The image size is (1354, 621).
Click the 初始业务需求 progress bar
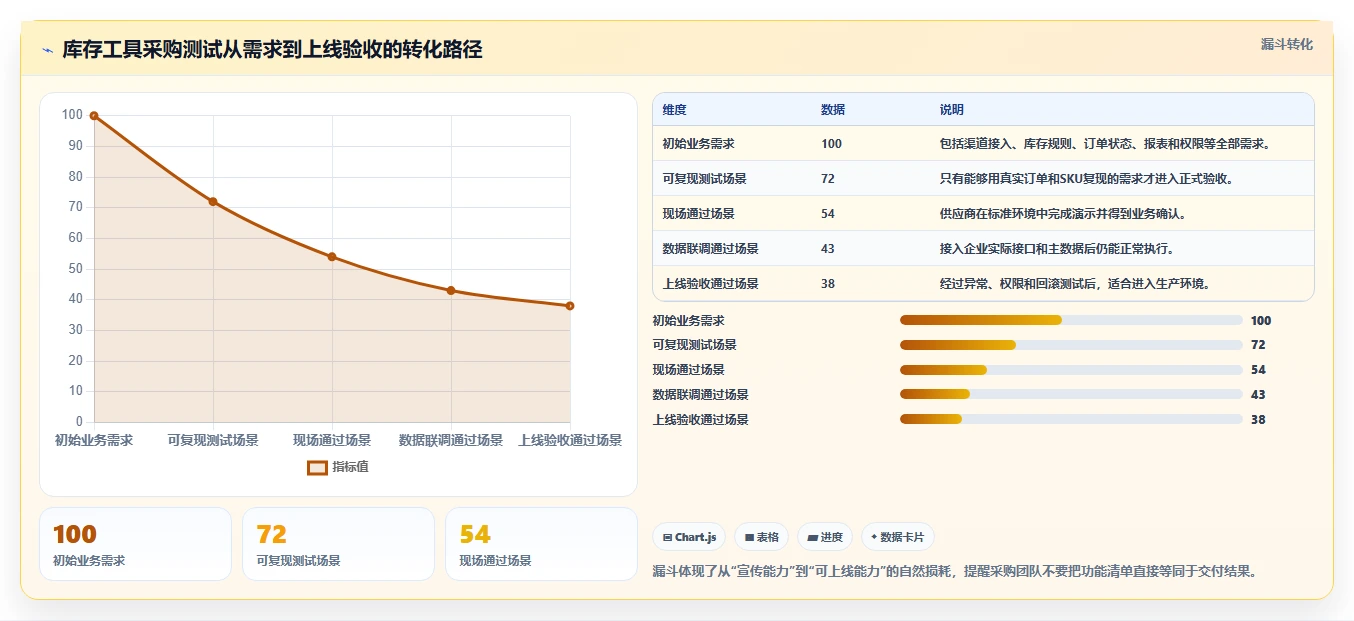(x=1071, y=320)
